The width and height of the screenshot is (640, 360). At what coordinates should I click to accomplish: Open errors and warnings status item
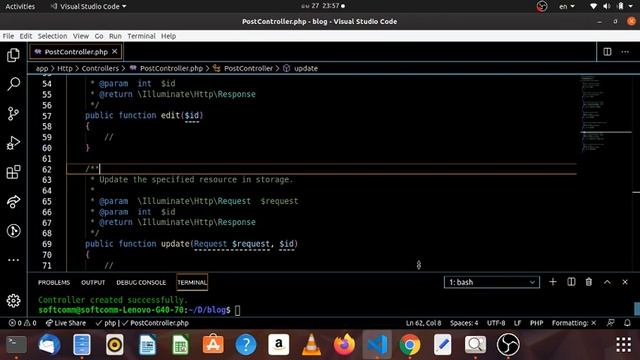coord(22,323)
